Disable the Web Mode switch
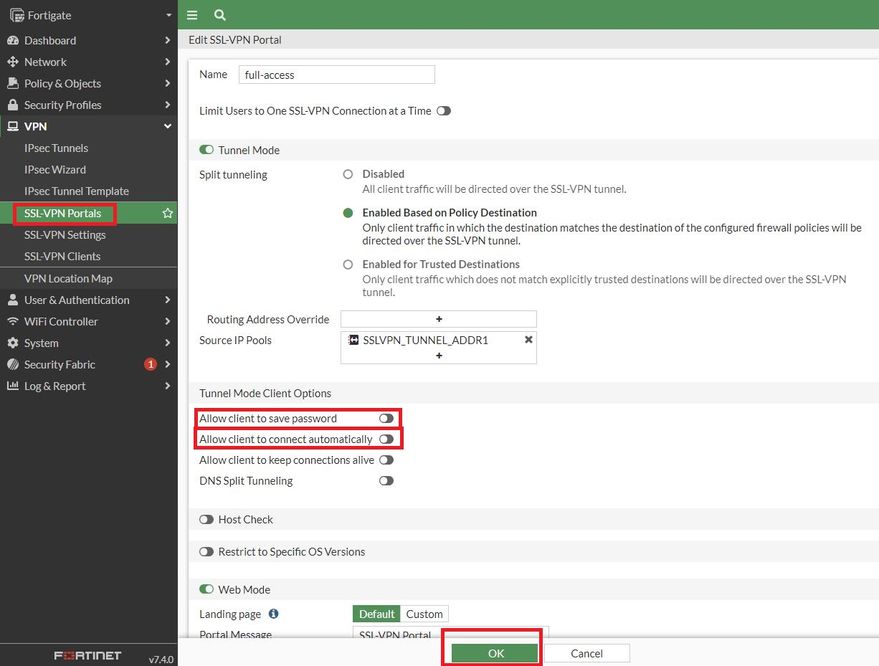Image resolution: width=879 pixels, height=666 pixels. coord(206,589)
